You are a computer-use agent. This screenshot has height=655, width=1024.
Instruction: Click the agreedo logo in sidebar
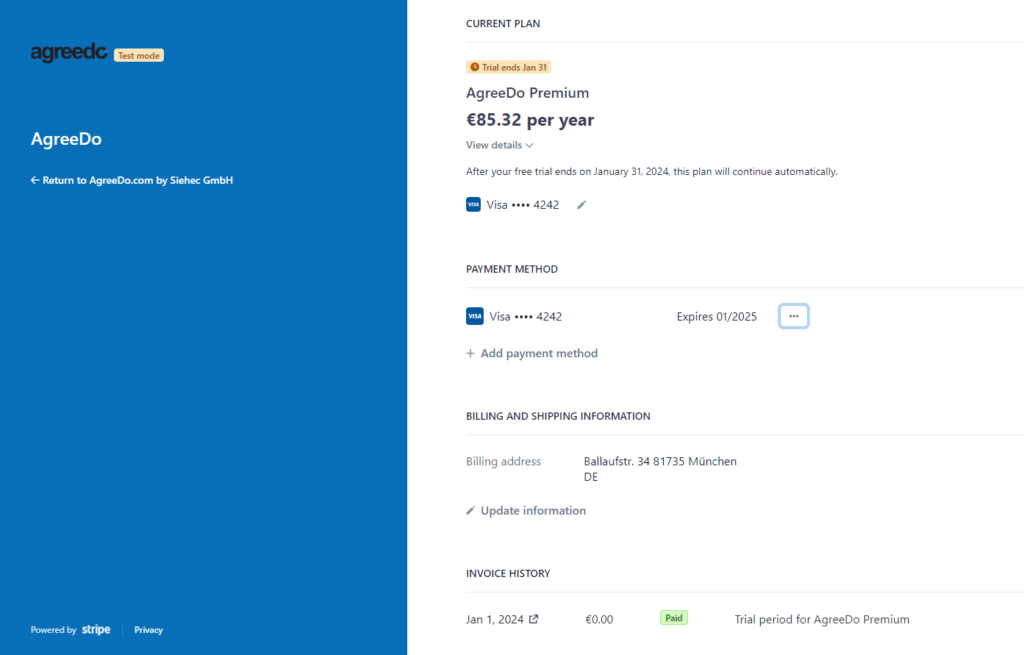[x=69, y=52]
